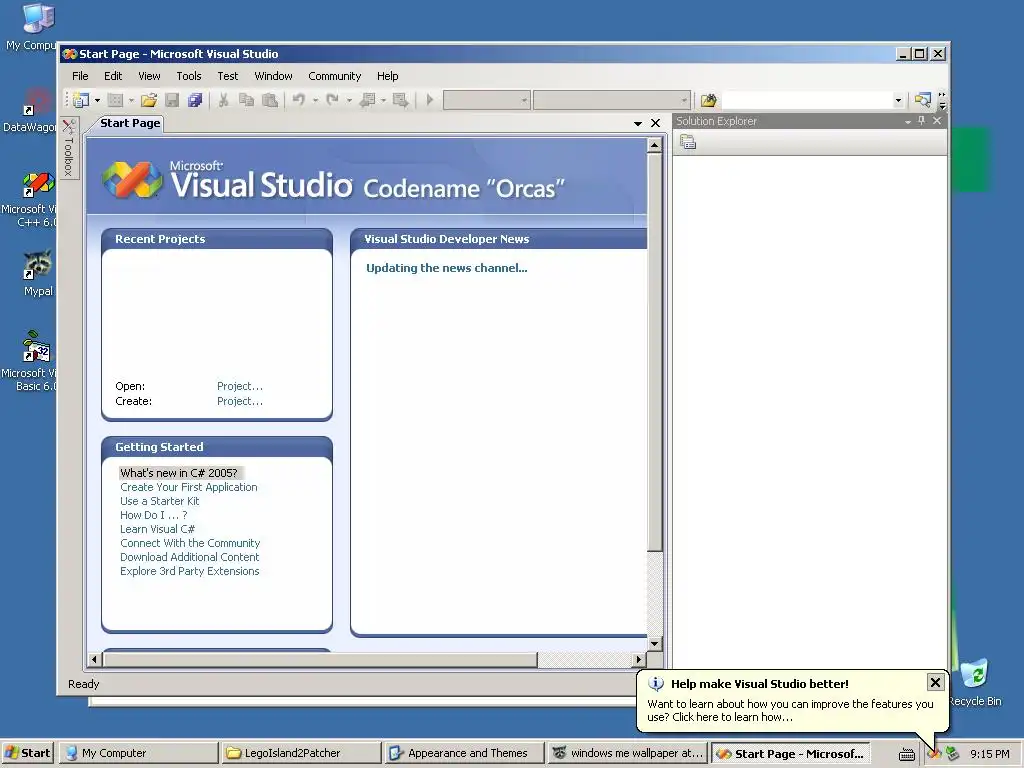Screen dimensions: 1024x768
Task: Click the Save floppy disk icon
Action: [x=172, y=100]
